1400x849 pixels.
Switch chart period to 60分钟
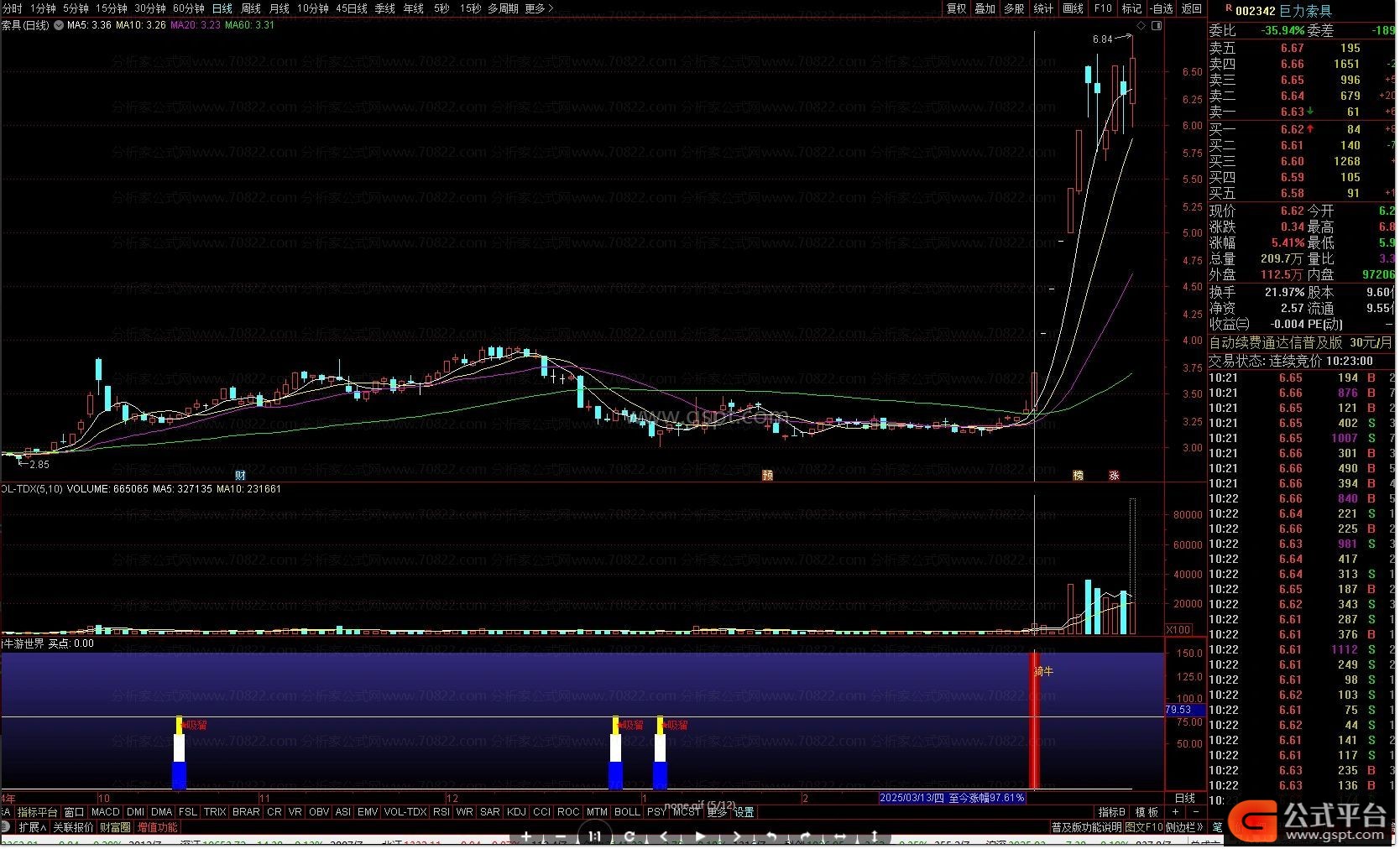[189, 8]
